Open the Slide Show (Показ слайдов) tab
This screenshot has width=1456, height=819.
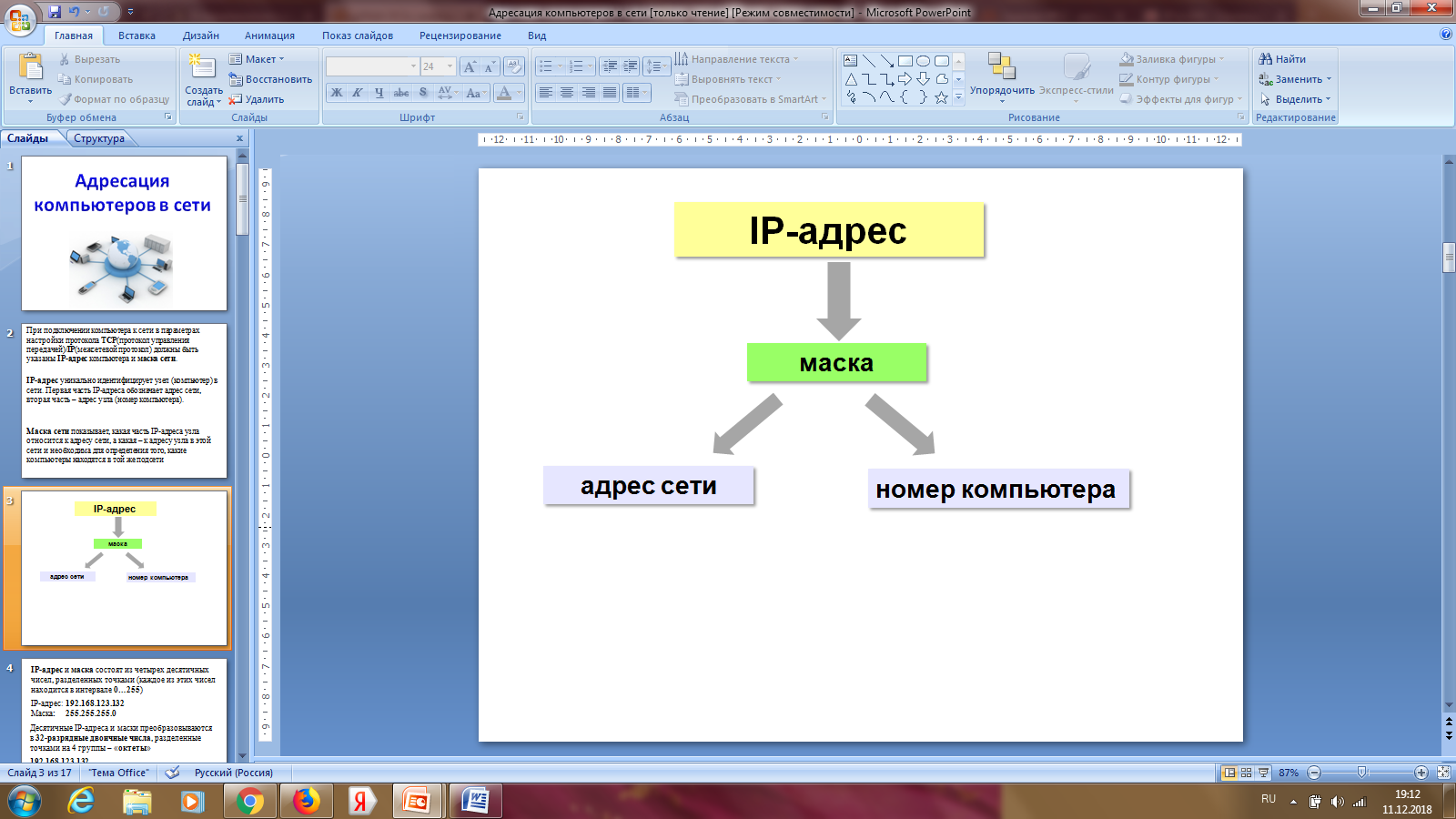[358, 35]
